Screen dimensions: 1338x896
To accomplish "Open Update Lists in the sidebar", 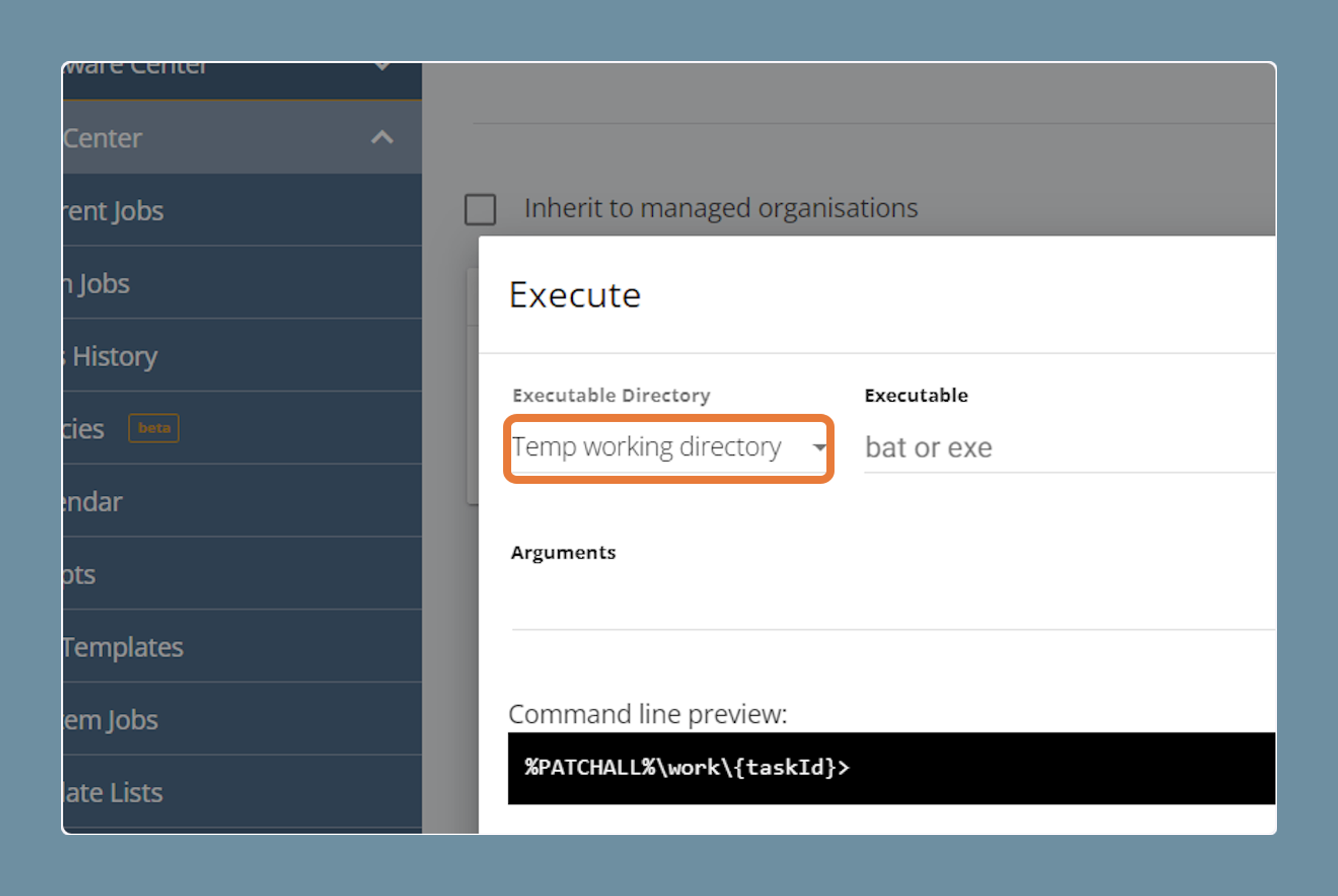I will point(242,792).
